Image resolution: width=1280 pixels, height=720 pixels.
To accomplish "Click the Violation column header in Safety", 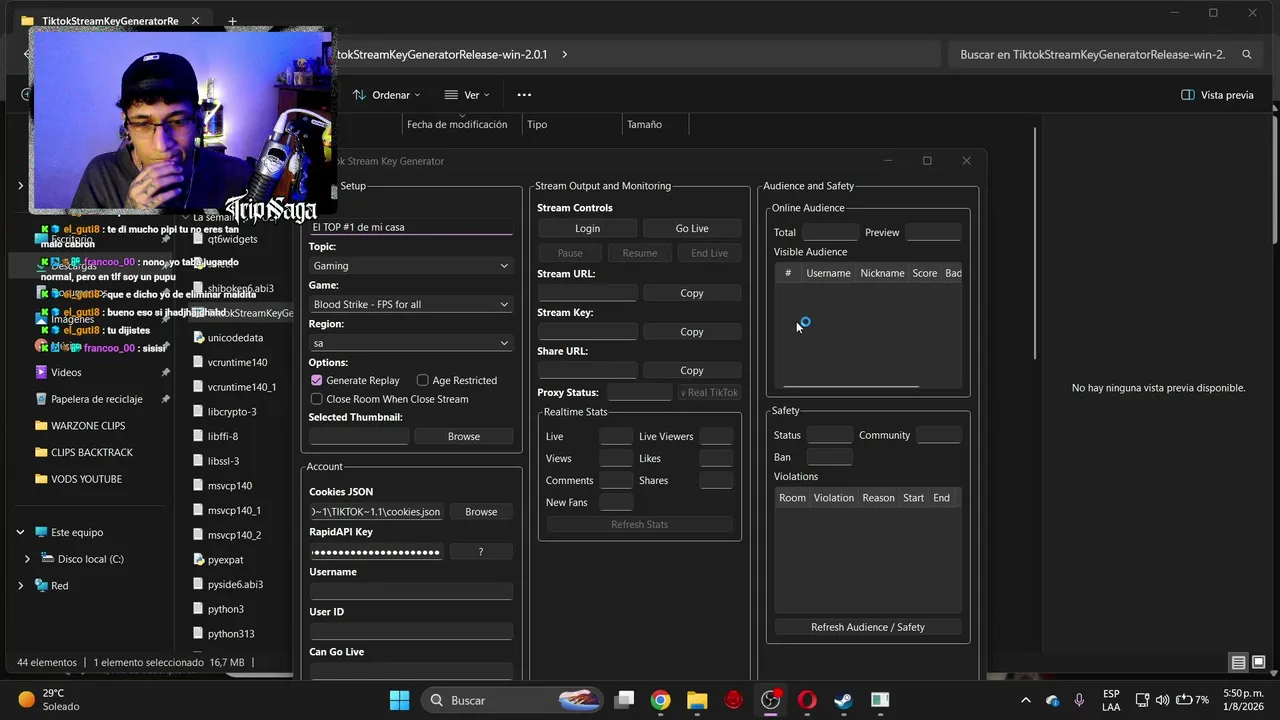I will click(834, 498).
